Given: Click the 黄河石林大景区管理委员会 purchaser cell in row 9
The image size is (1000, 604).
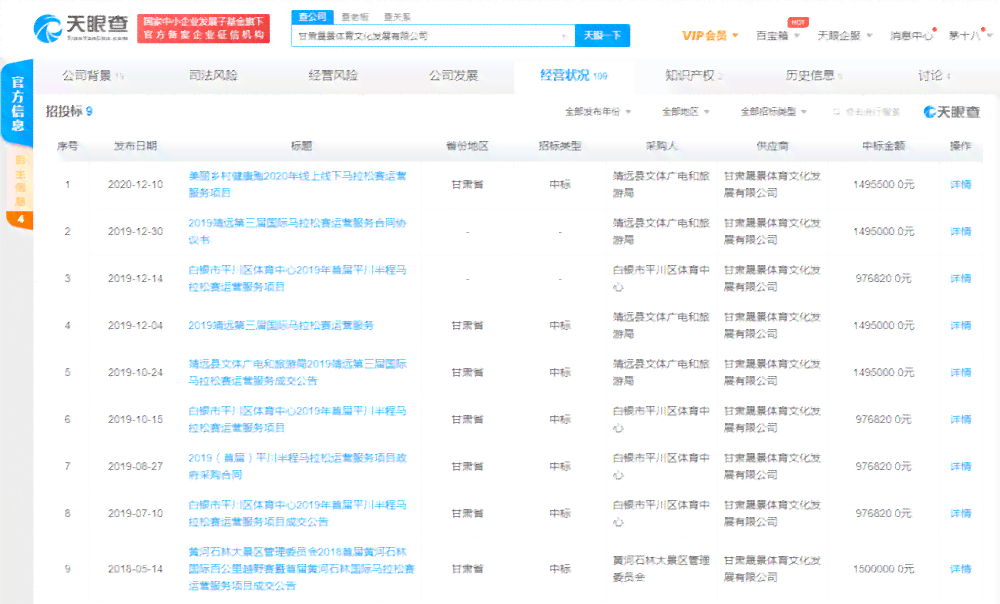Looking at the screenshot, I should coord(661,568).
